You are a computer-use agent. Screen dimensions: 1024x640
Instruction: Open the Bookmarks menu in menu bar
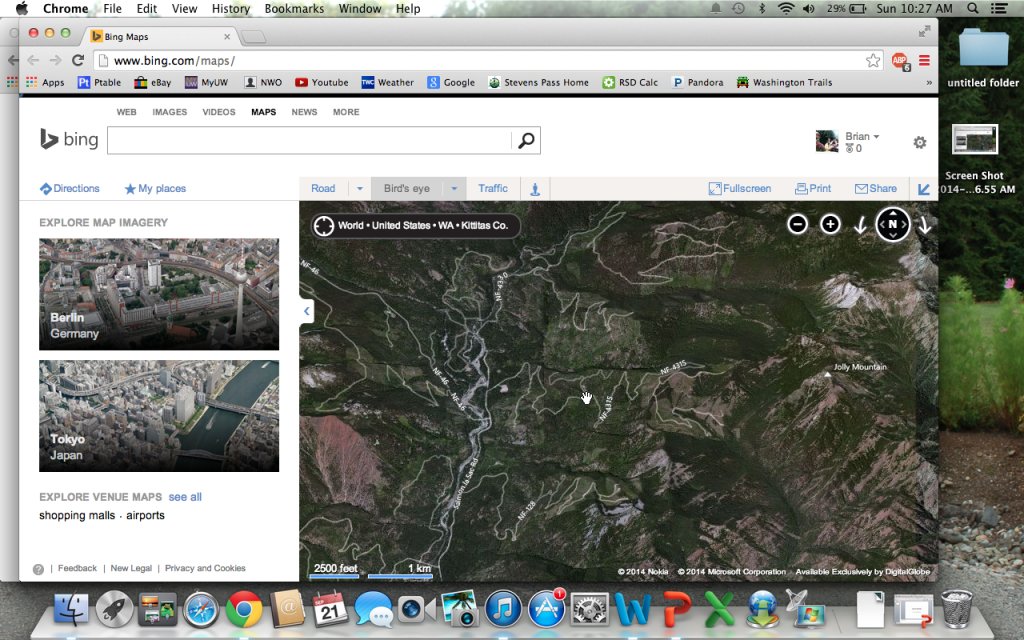point(294,8)
